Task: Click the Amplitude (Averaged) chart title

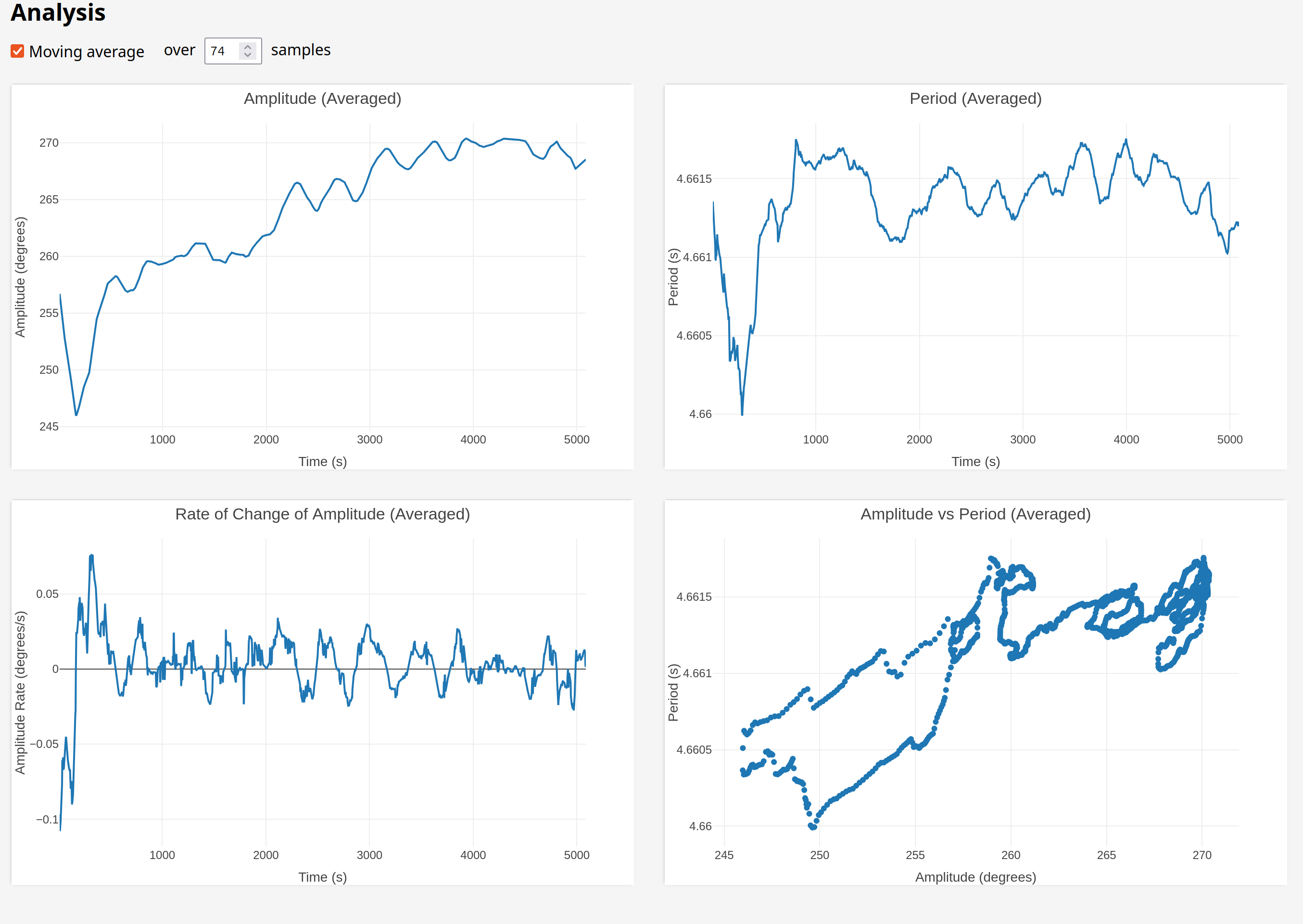Action: point(322,99)
